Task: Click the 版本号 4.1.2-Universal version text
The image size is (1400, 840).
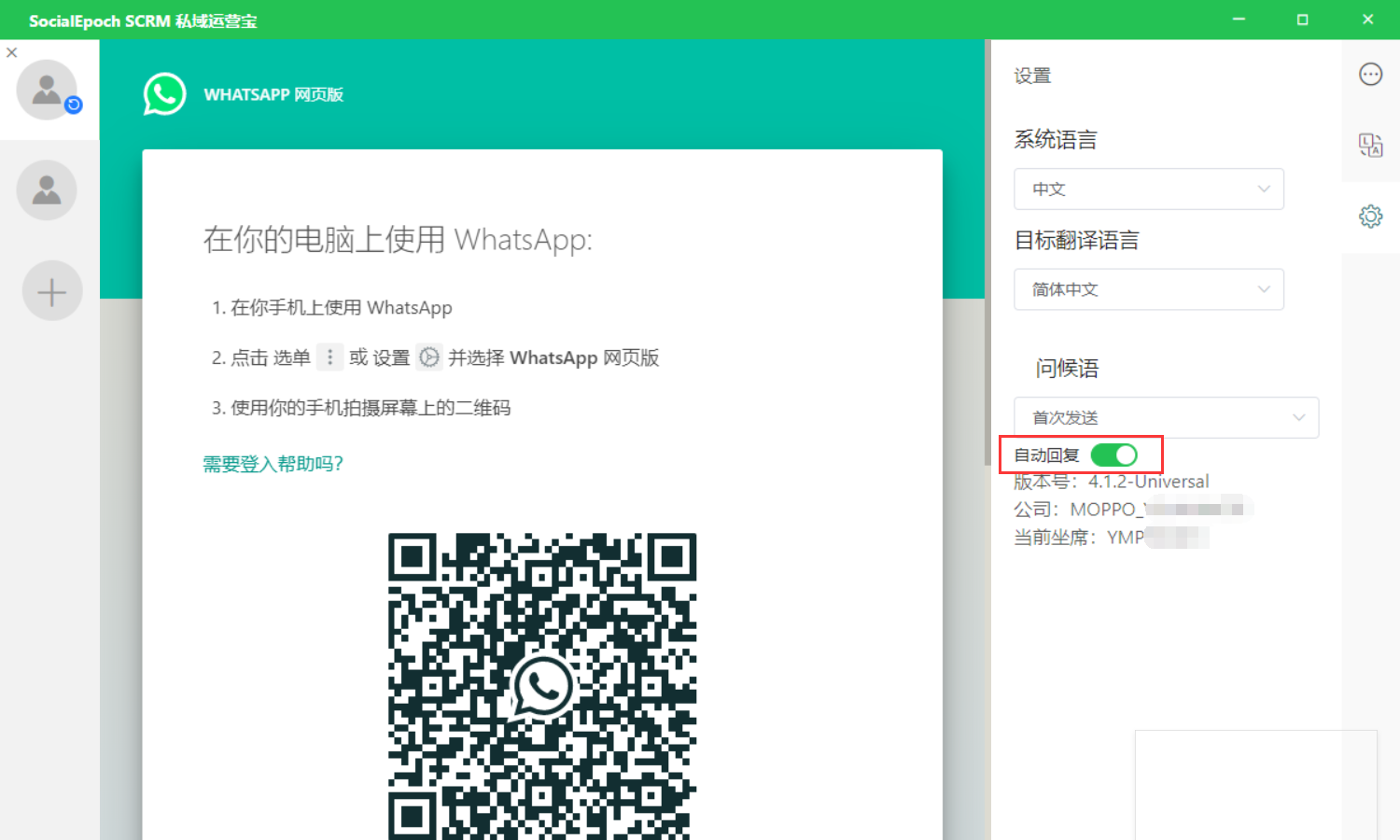Action: click(1112, 482)
